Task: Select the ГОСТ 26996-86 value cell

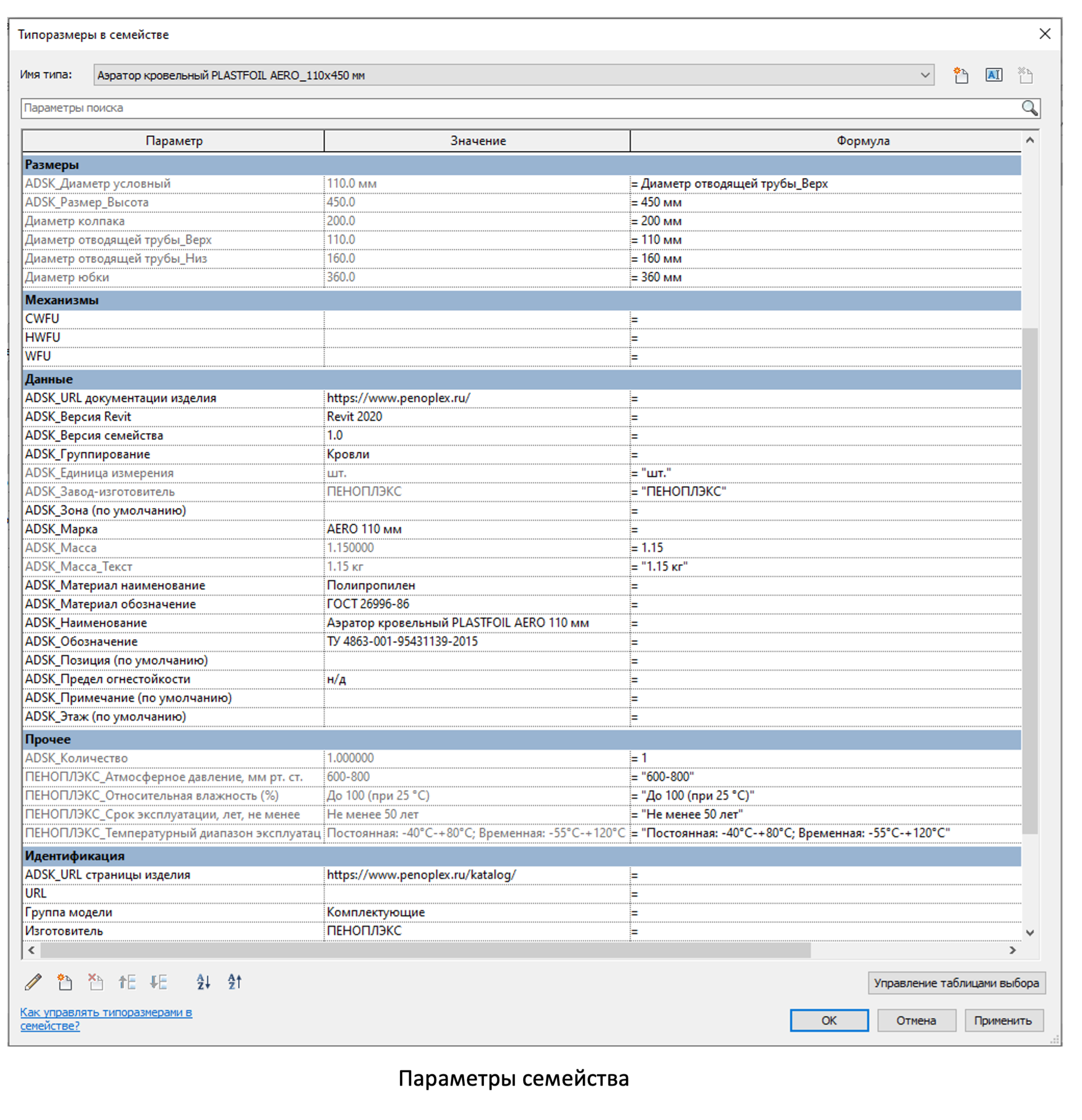Action: pos(477,604)
